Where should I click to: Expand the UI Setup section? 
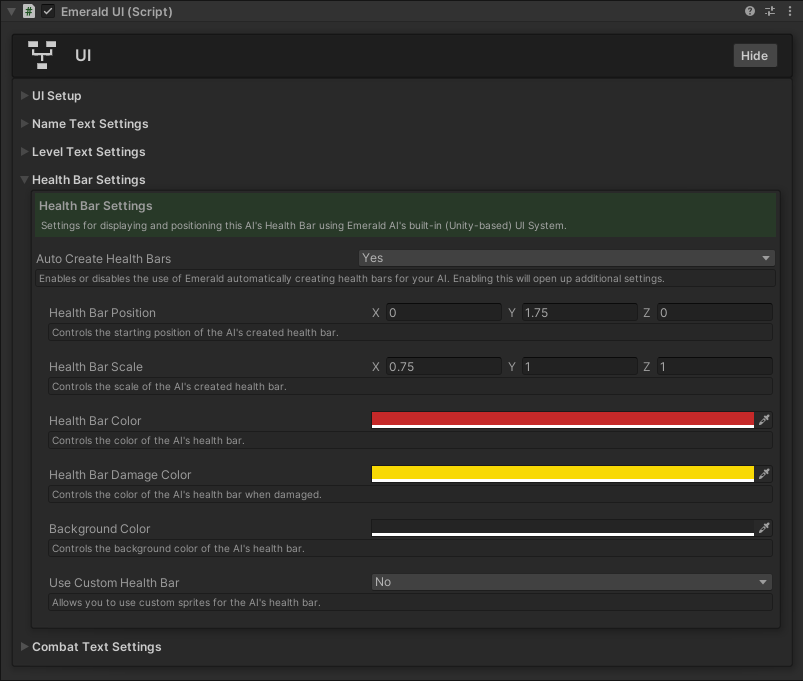(x=25, y=96)
